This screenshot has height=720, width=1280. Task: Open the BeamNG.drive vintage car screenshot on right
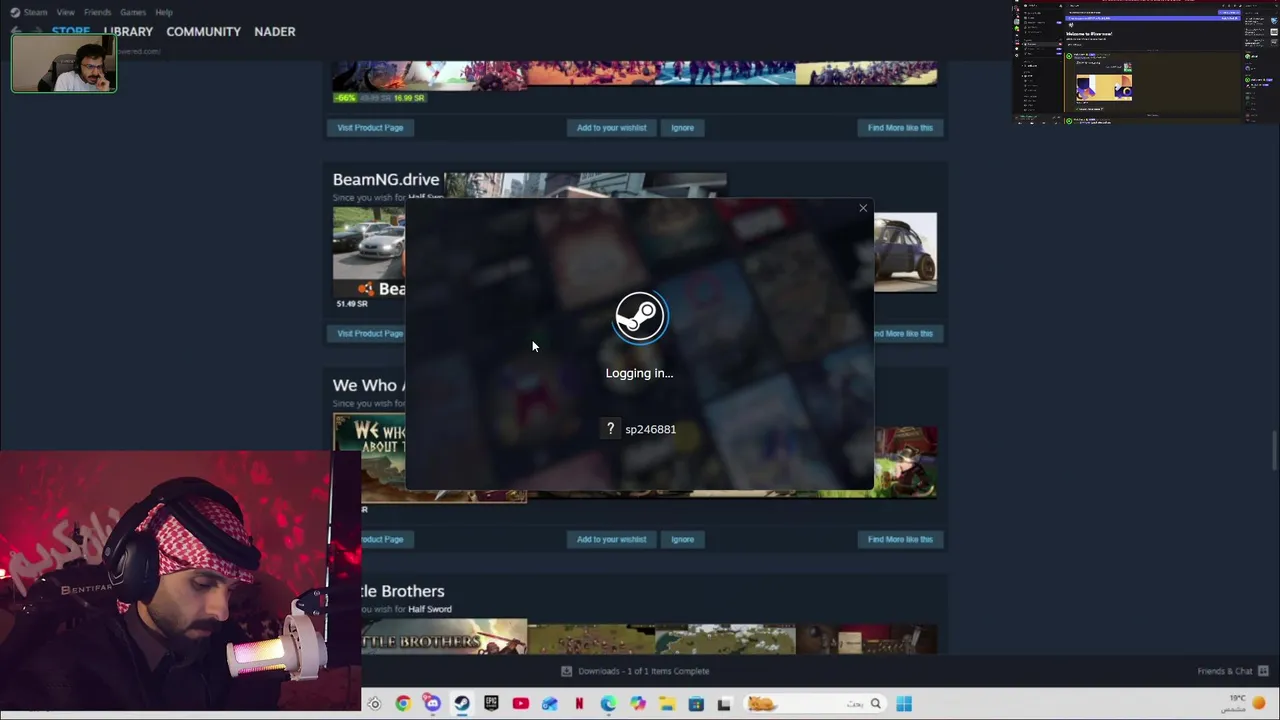click(905, 252)
